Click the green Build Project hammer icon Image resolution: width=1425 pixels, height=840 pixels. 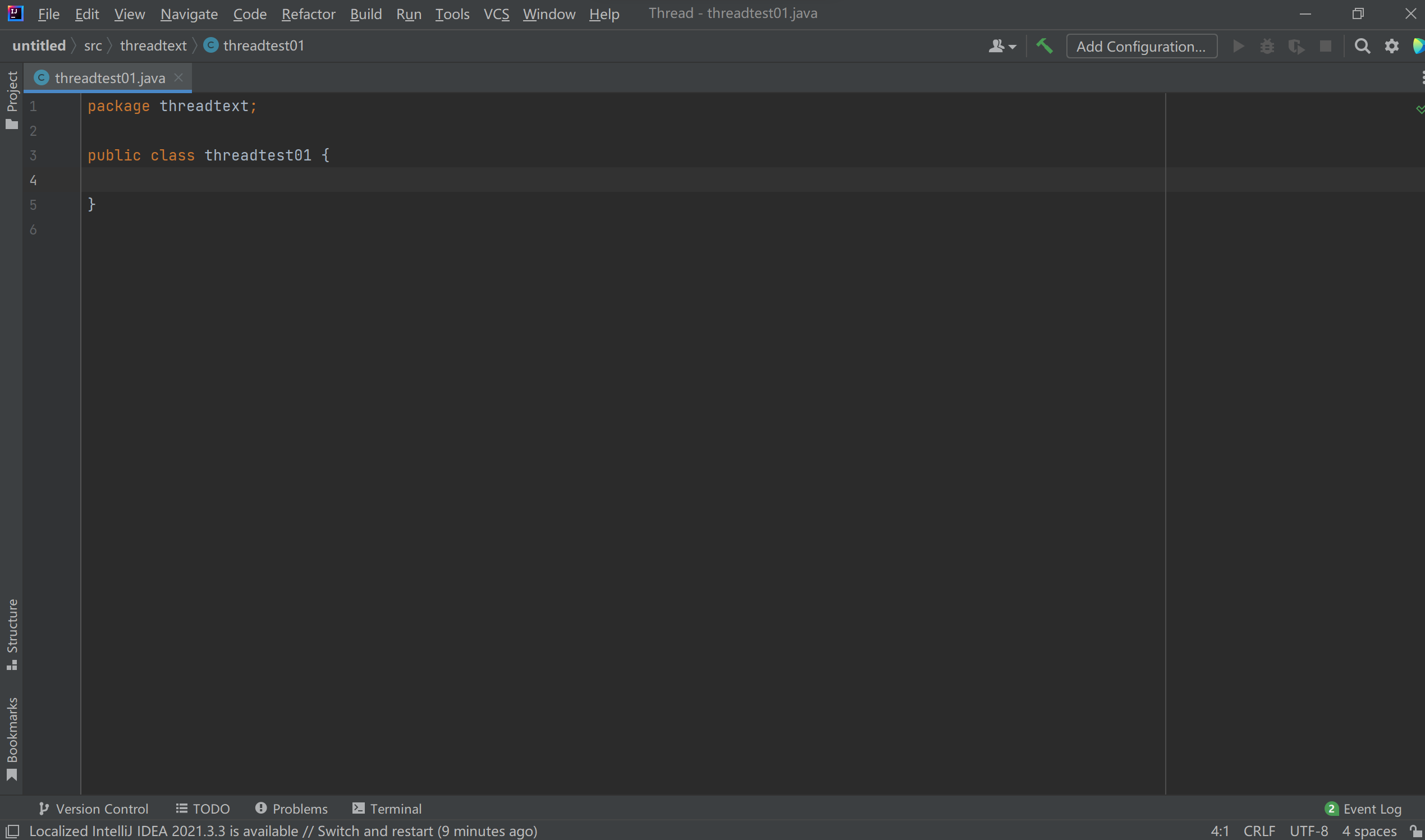[1044, 46]
